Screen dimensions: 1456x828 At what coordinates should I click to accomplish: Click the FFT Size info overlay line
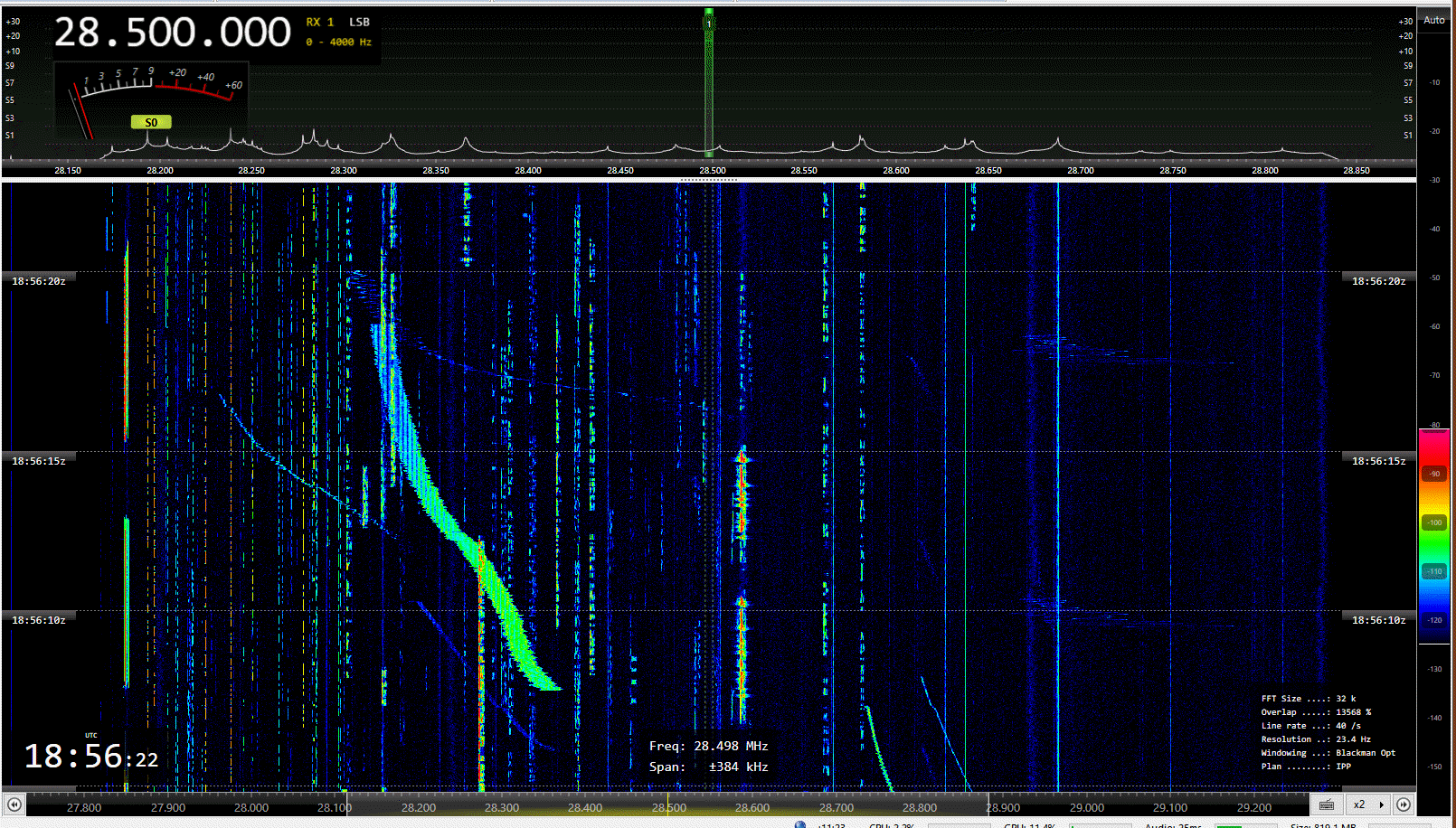[x=1308, y=699]
